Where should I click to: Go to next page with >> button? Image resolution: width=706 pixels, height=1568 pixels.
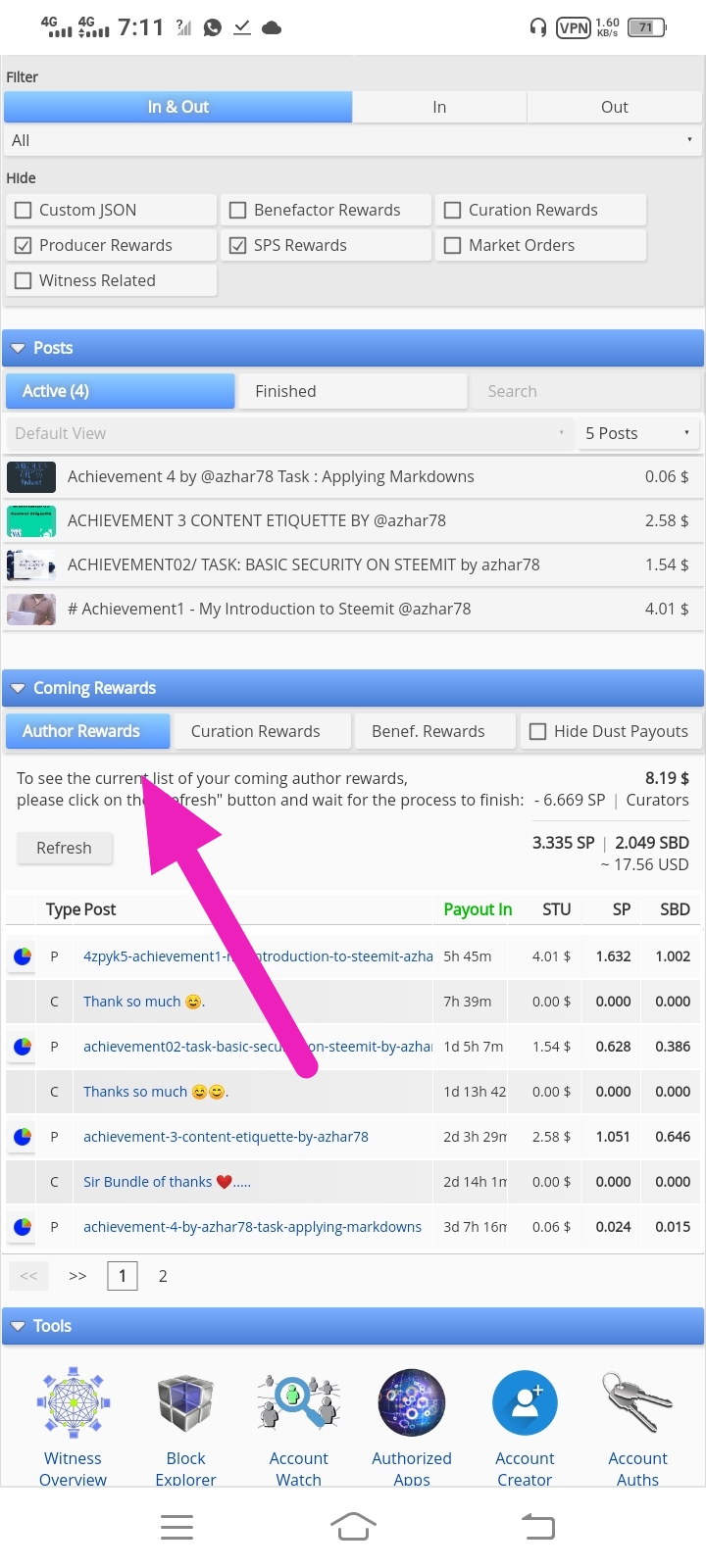click(77, 1276)
